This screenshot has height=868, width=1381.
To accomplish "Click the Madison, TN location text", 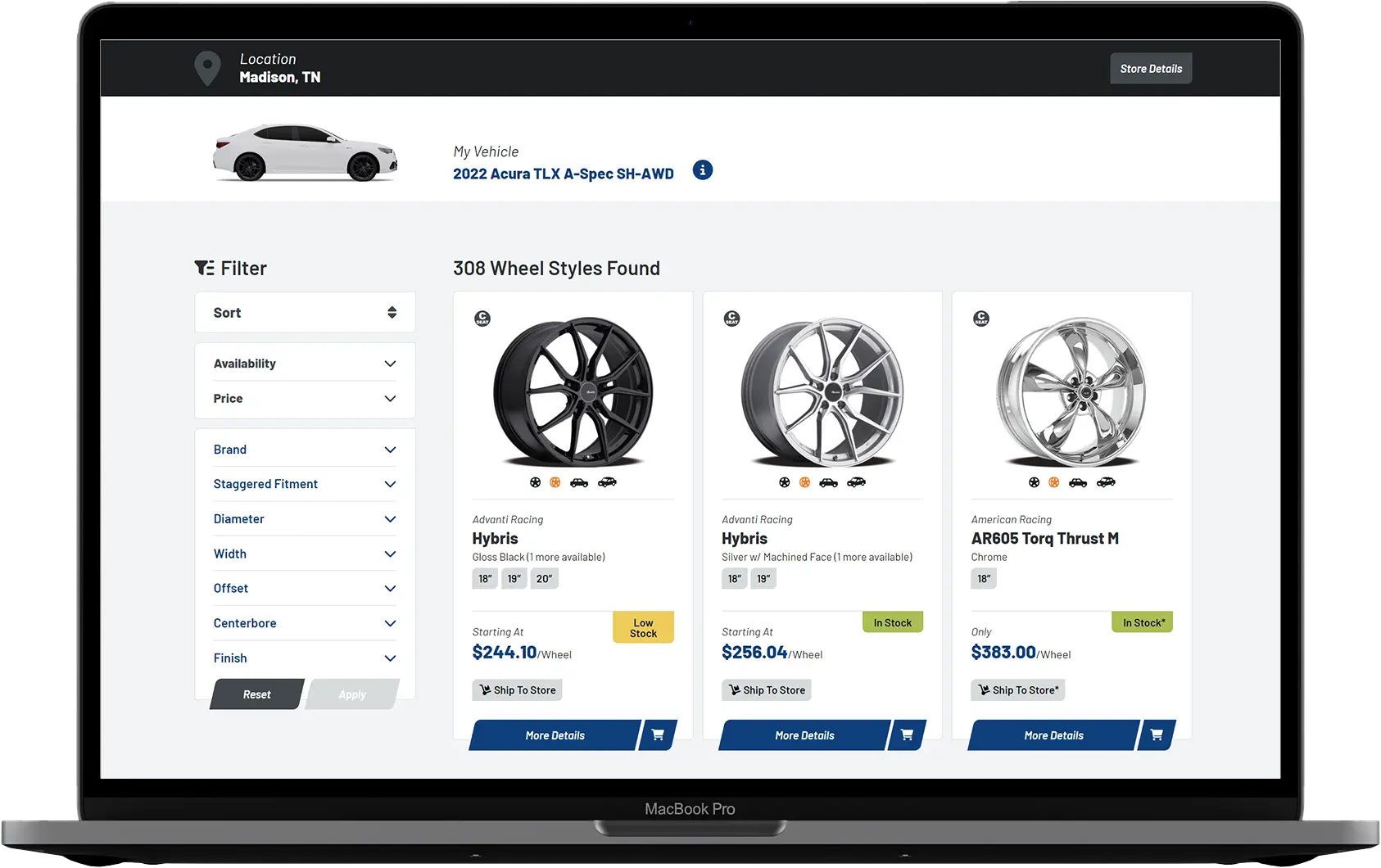I will (x=280, y=77).
